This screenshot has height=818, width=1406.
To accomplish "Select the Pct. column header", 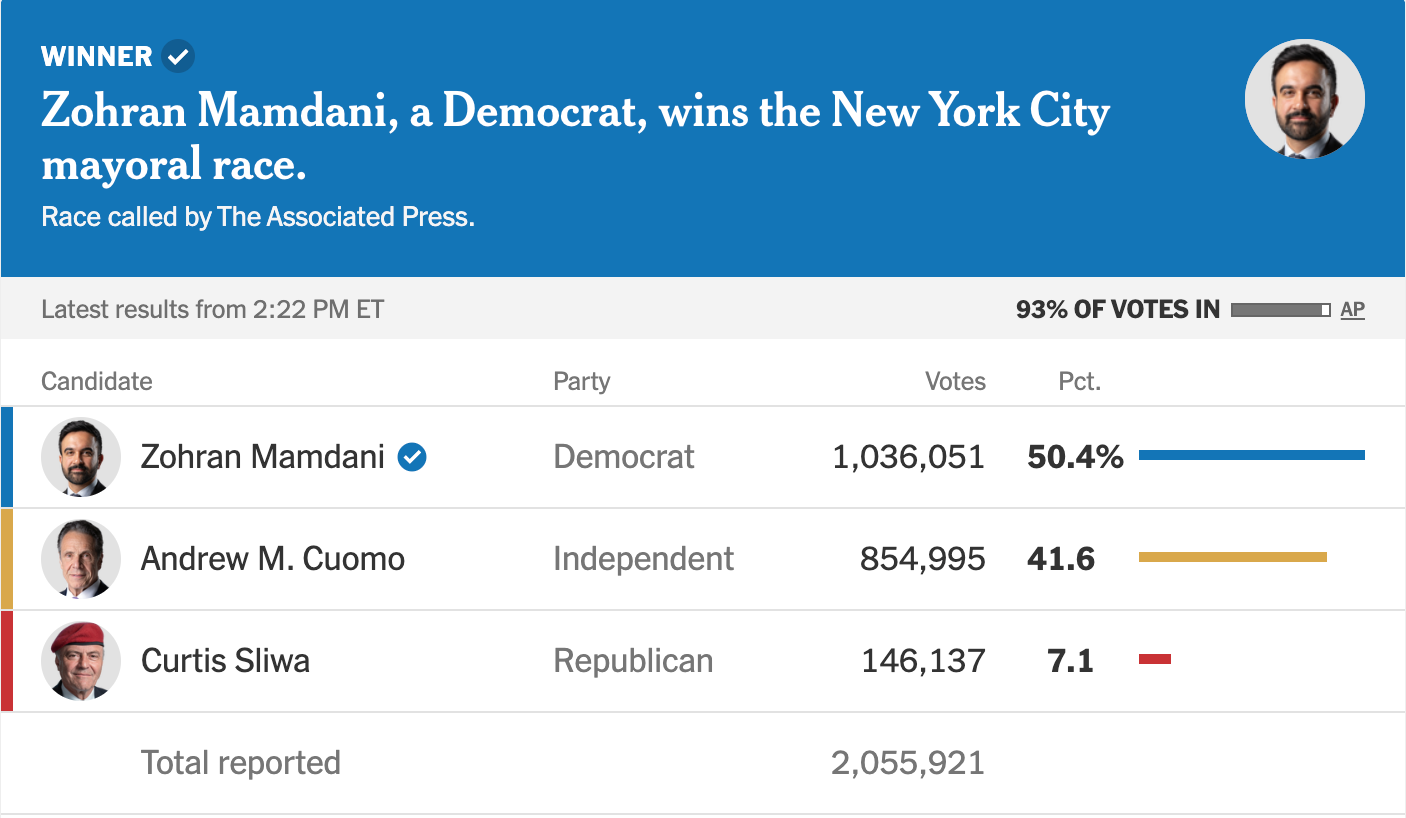I will 1079,381.
